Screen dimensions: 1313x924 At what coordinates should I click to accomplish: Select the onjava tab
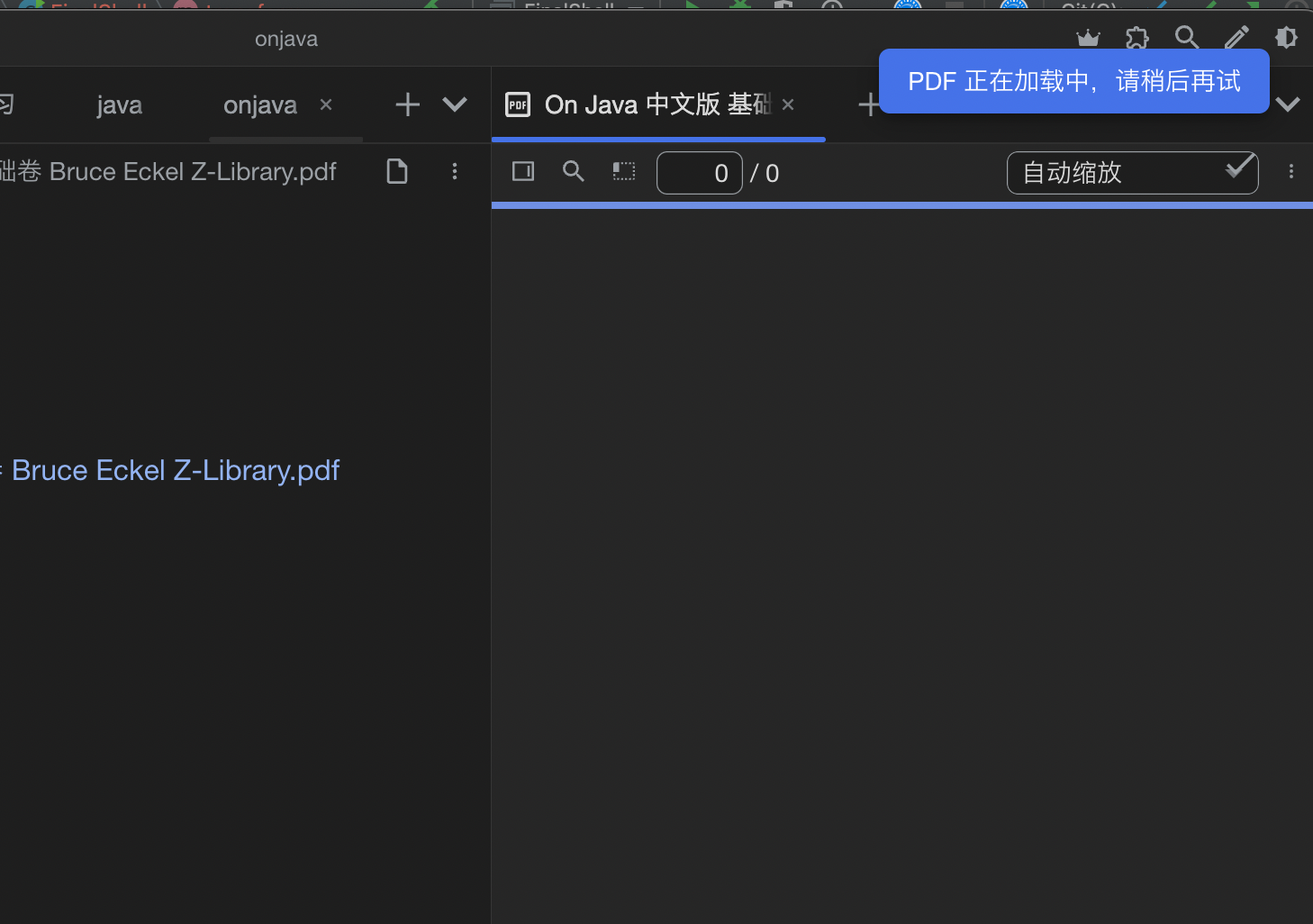click(x=260, y=105)
